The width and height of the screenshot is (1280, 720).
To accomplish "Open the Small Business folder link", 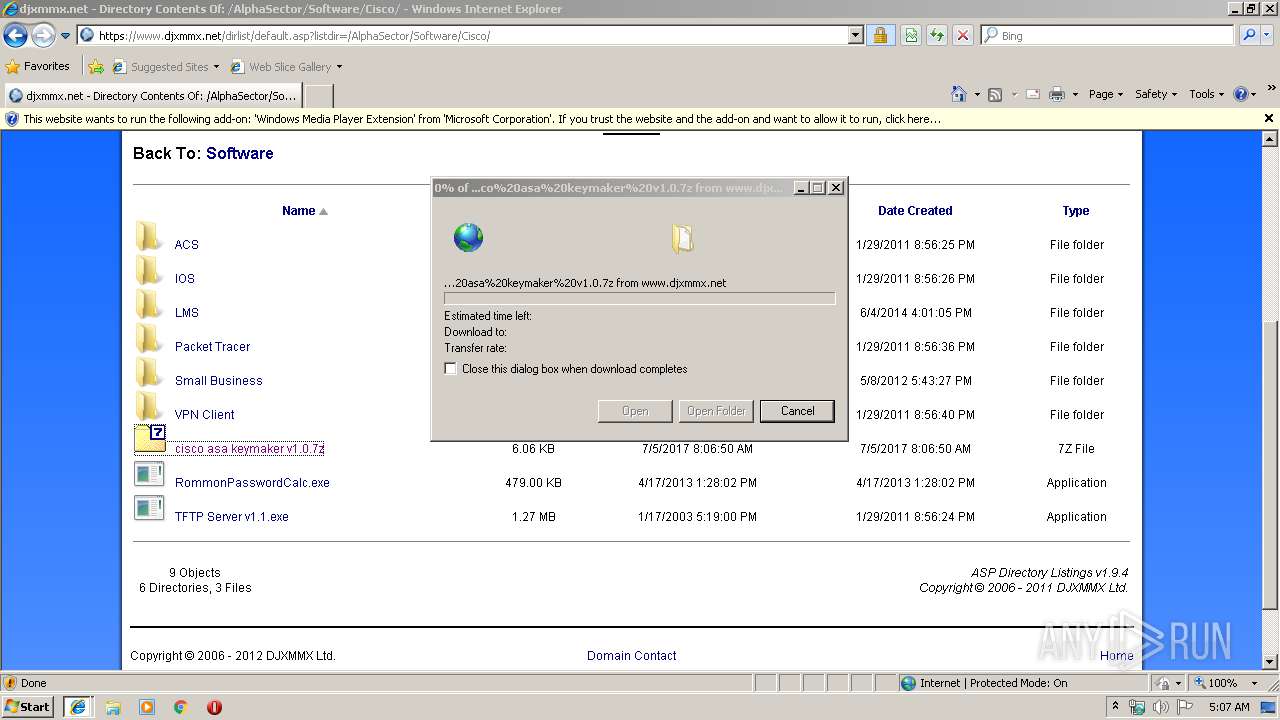I will point(218,381).
